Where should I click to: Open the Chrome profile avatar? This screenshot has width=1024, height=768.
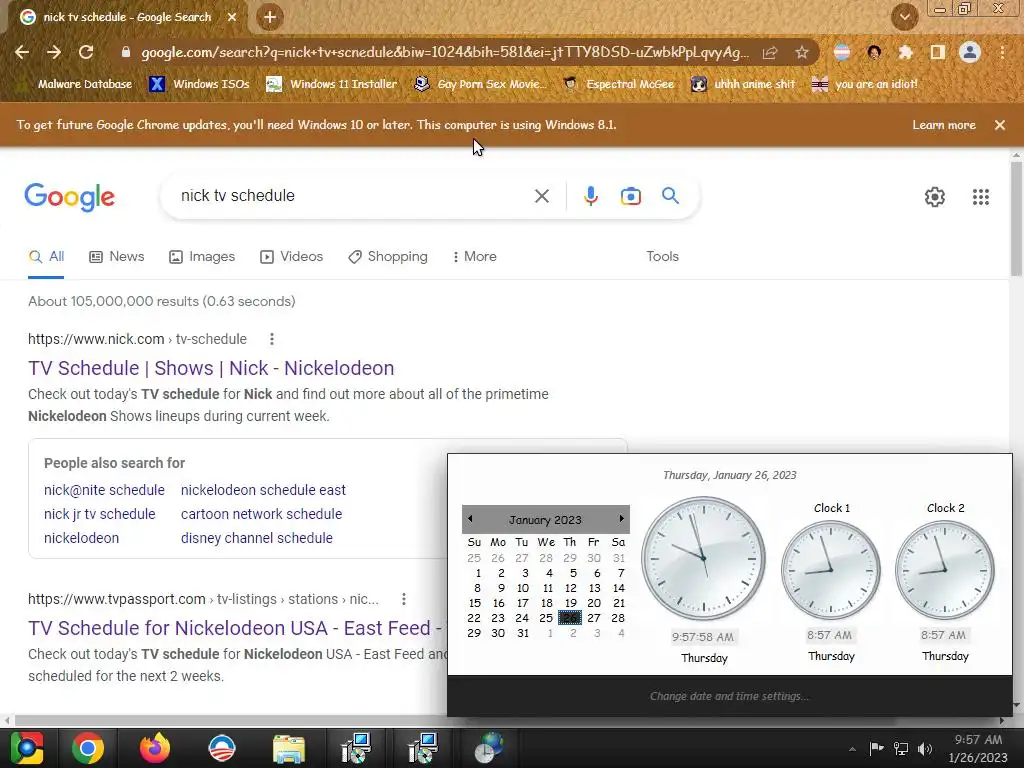point(970,52)
